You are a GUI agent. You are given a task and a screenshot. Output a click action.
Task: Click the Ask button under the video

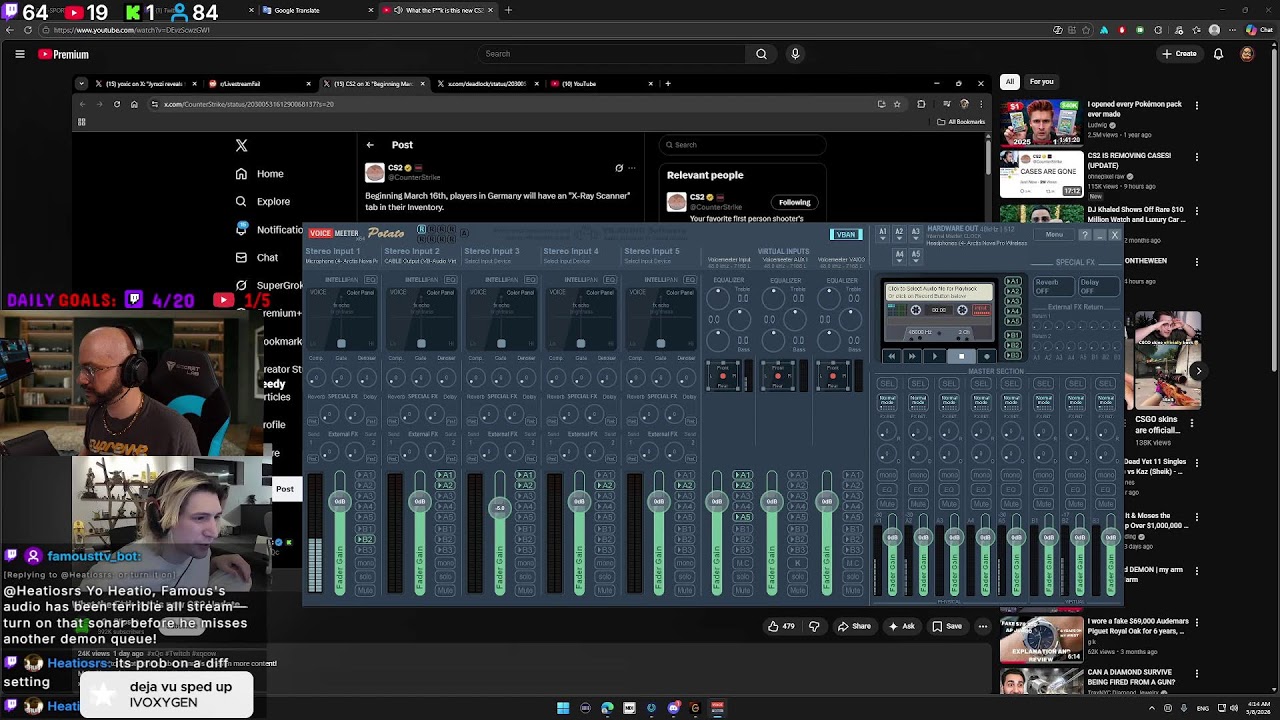click(901, 626)
